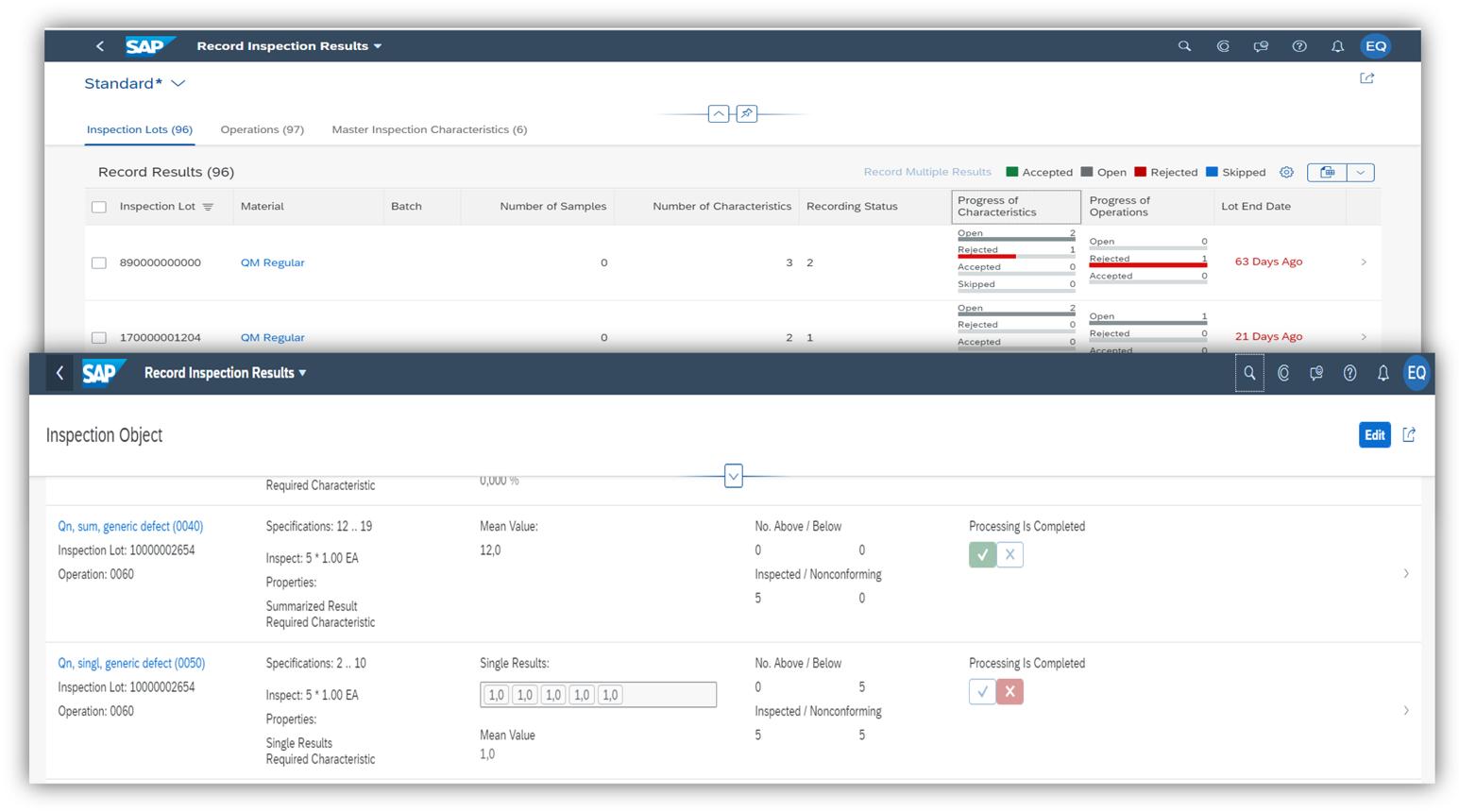Open QM Regular material for lot 890000000000
Image resolution: width=1459 pixels, height=812 pixels.
pos(273,262)
